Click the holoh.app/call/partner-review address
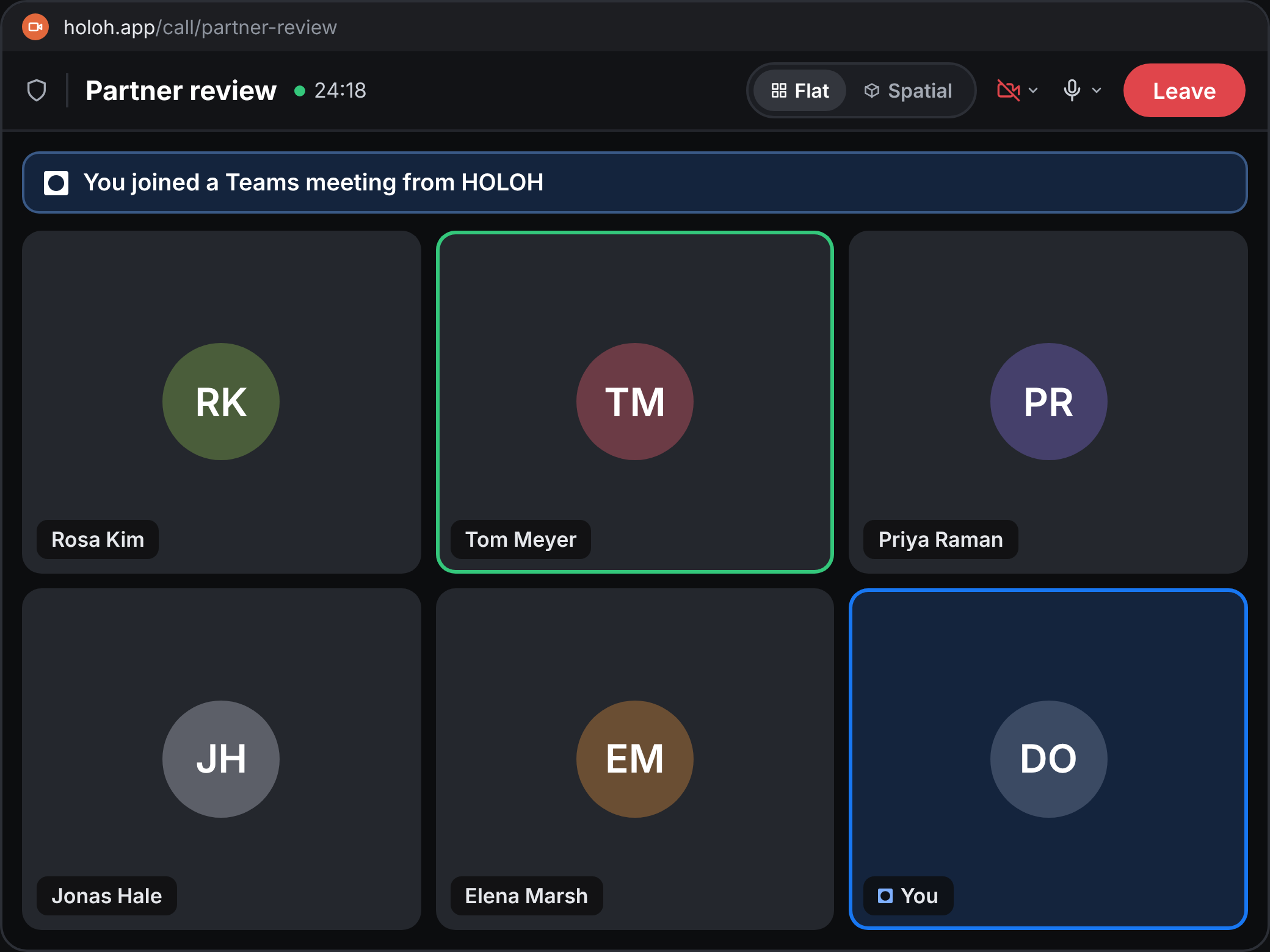 point(200,27)
